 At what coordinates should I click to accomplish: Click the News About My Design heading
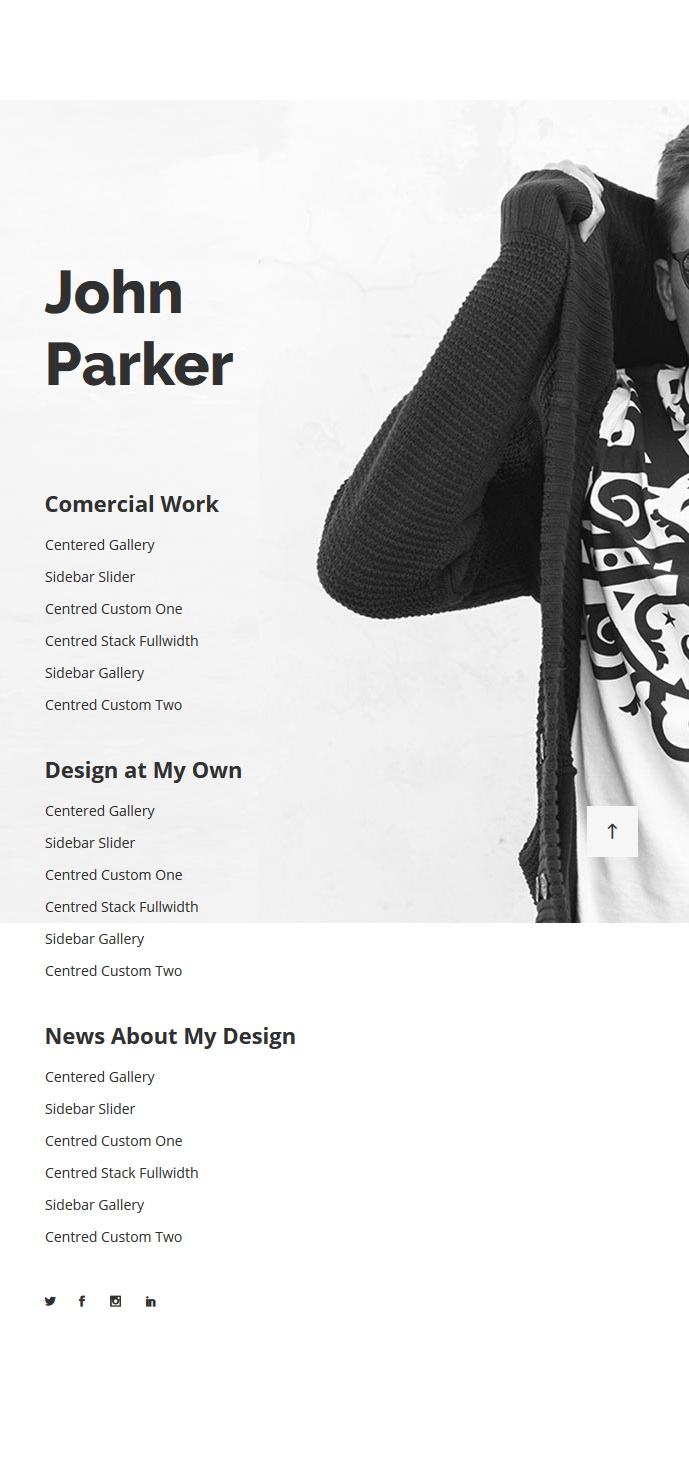tap(170, 1036)
